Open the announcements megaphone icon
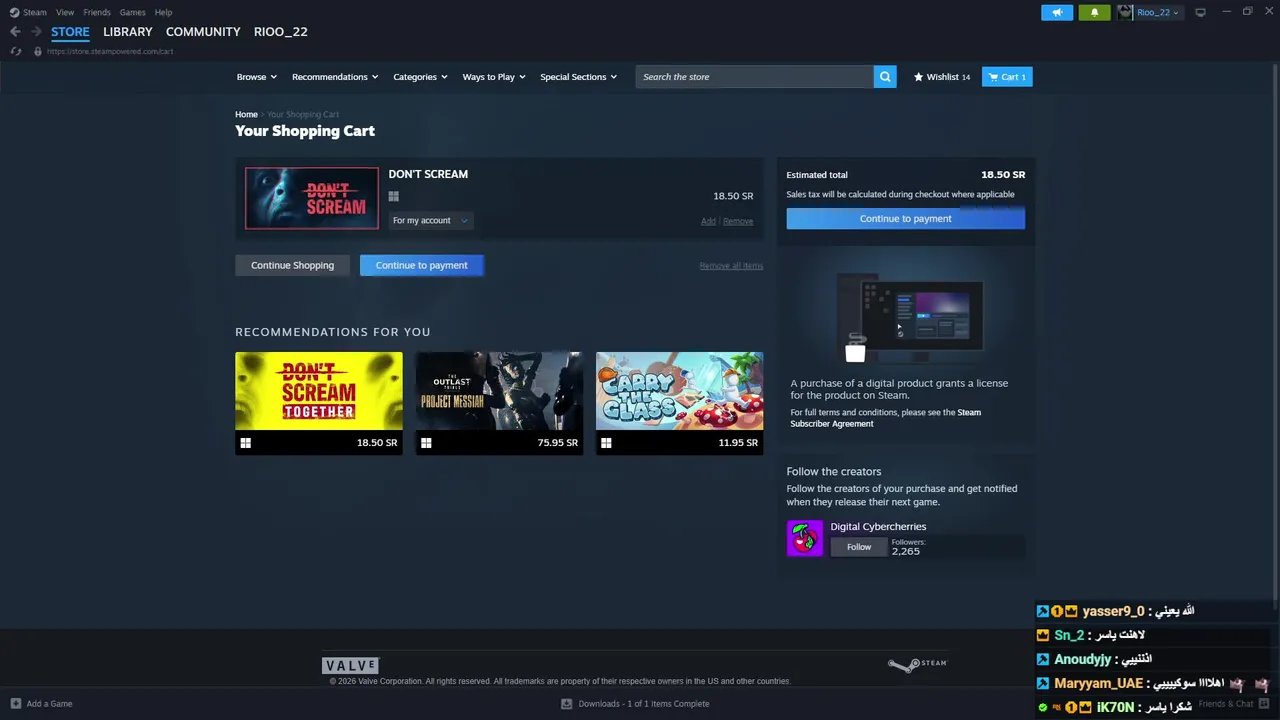This screenshot has height=720, width=1280. pos(1057,12)
